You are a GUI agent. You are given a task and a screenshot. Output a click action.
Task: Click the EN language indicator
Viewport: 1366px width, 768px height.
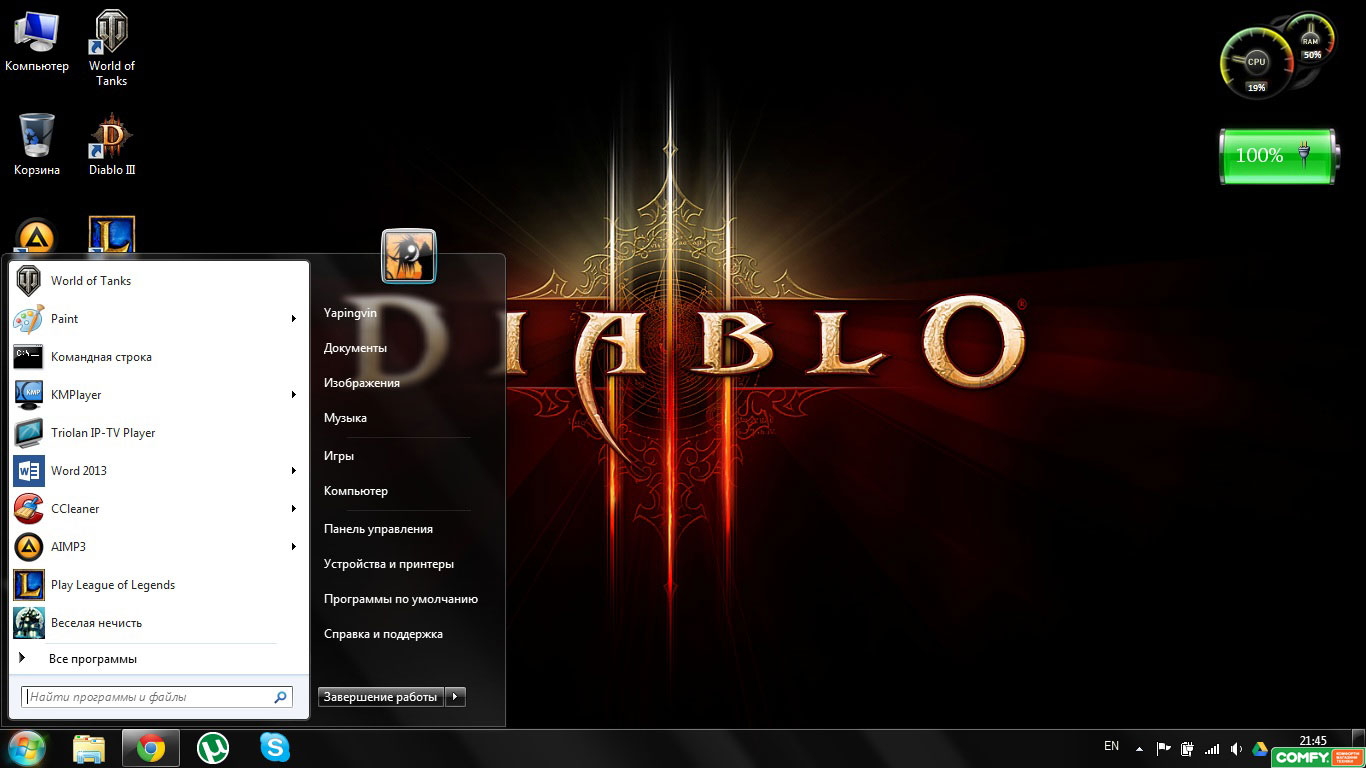click(1111, 746)
